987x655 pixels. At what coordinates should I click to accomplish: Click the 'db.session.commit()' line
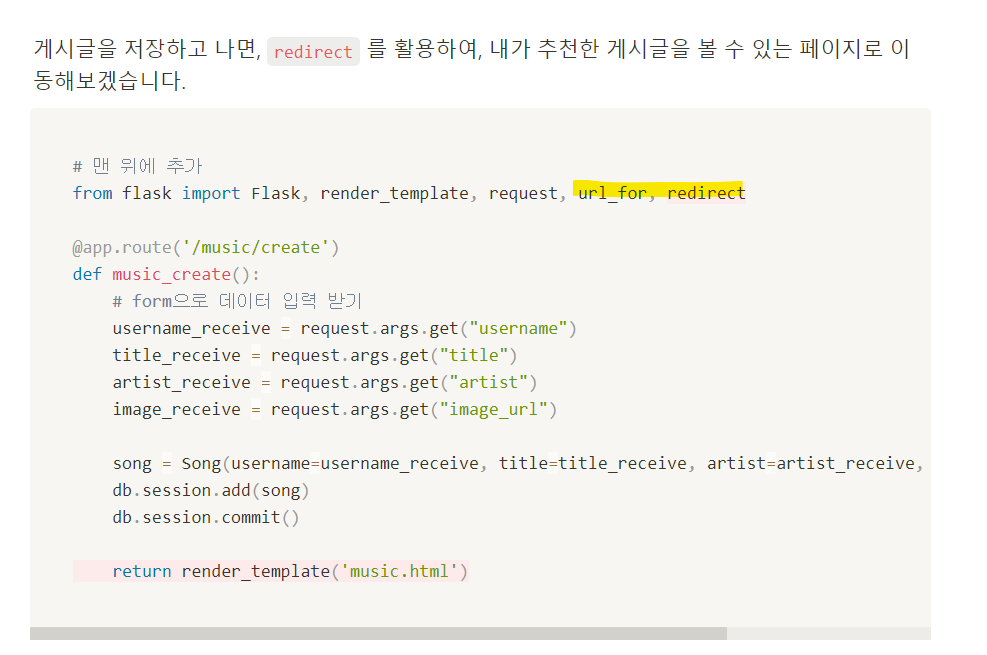point(206,518)
